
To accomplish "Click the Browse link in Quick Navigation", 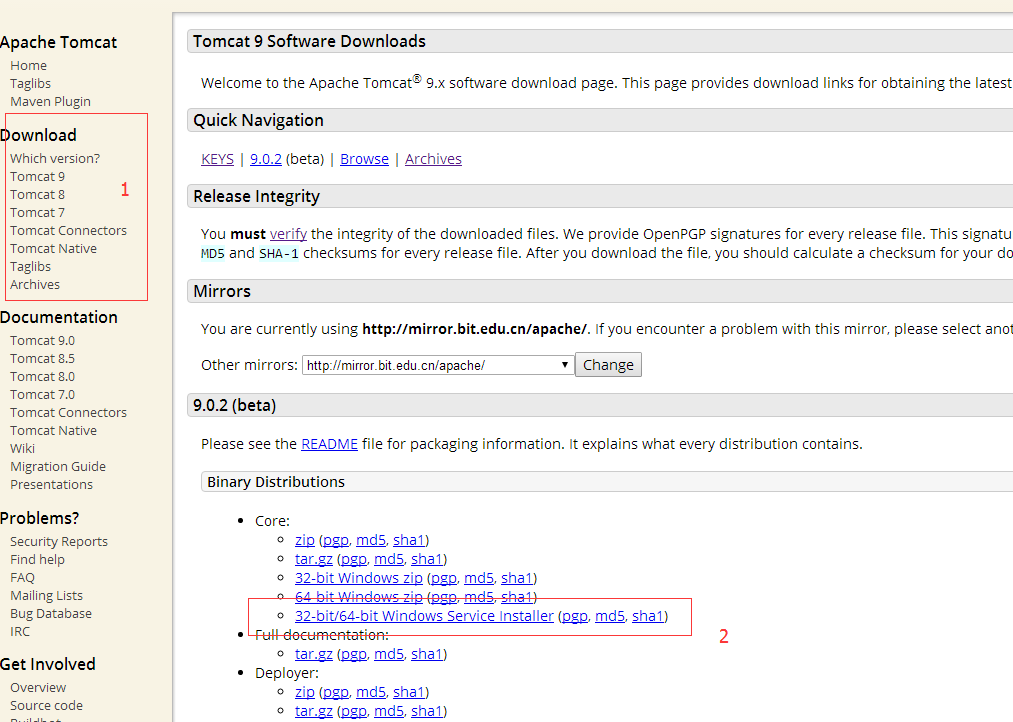I will (x=364, y=159).
